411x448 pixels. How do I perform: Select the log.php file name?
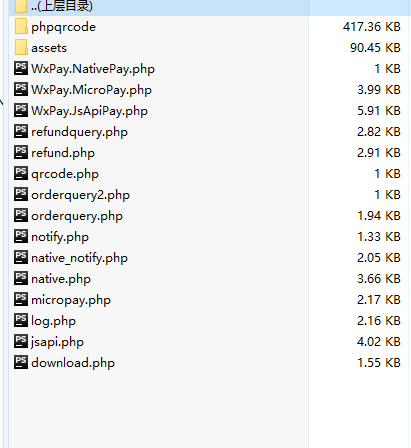point(53,321)
